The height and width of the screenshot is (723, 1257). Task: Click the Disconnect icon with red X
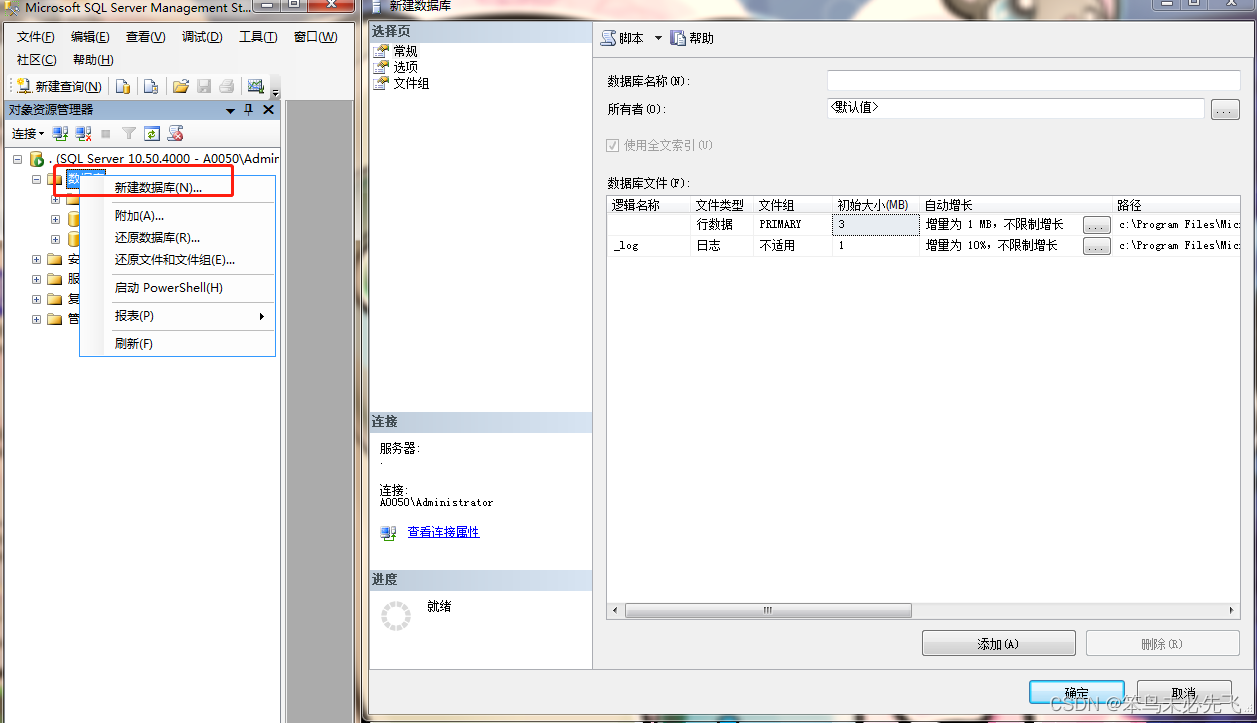click(84, 133)
